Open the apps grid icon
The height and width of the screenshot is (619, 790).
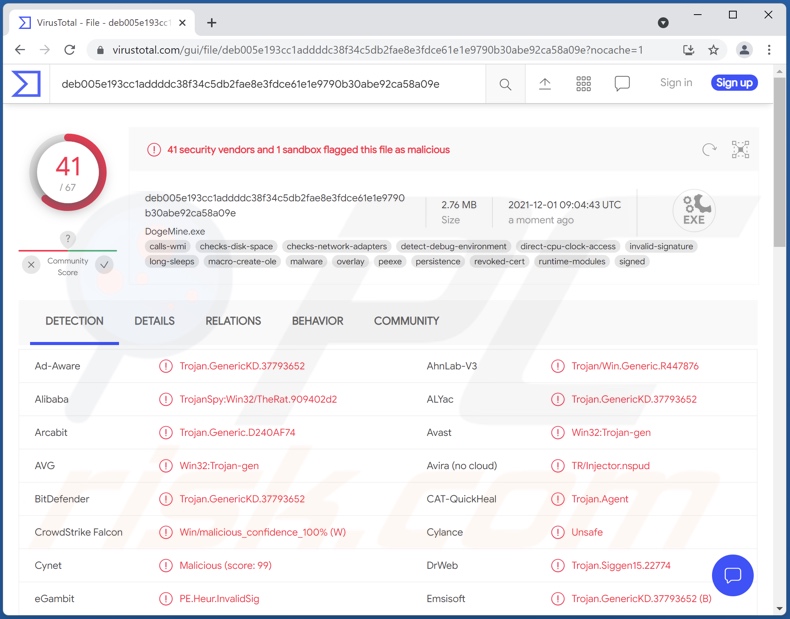click(x=583, y=84)
